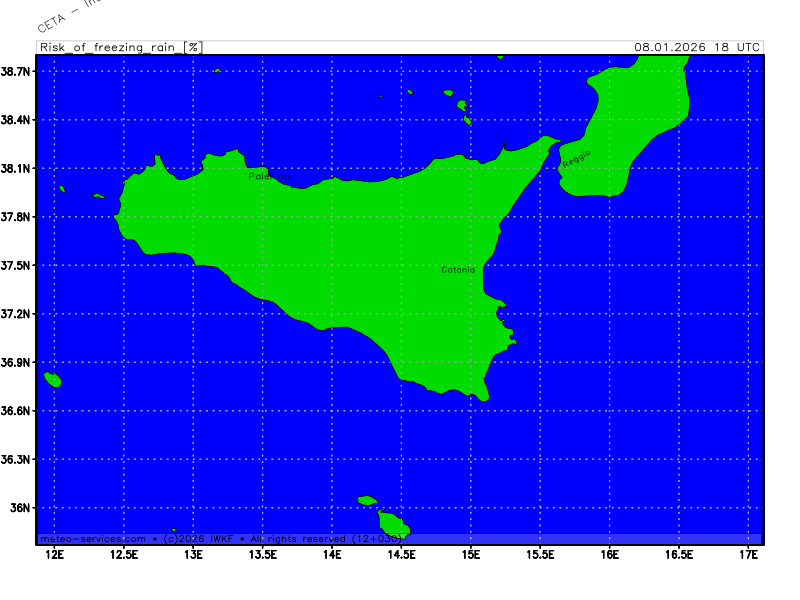Click the 08.01.2026 18 UTC timestamp
This screenshot has width=800, height=600.
[x=697, y=47]
